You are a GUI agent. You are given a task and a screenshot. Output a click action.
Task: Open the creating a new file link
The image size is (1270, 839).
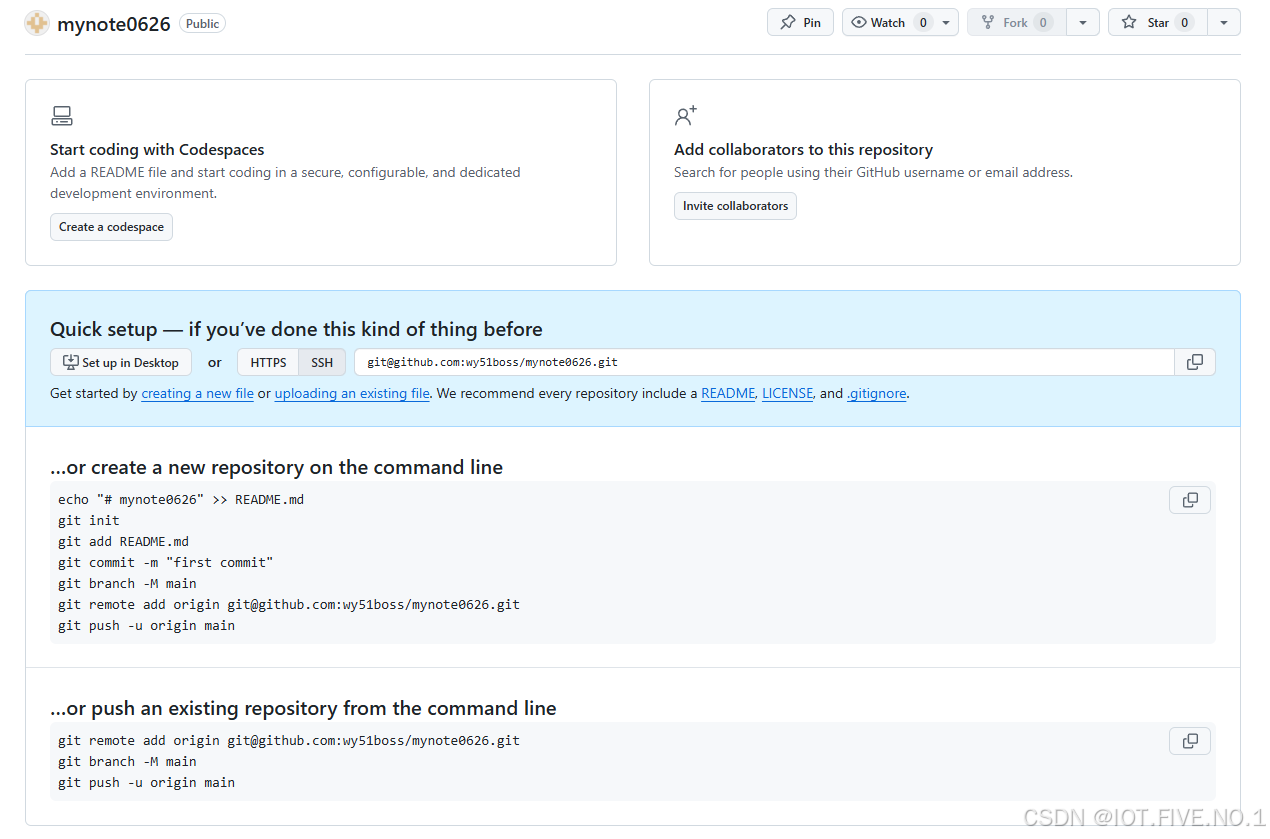point(197,393)
